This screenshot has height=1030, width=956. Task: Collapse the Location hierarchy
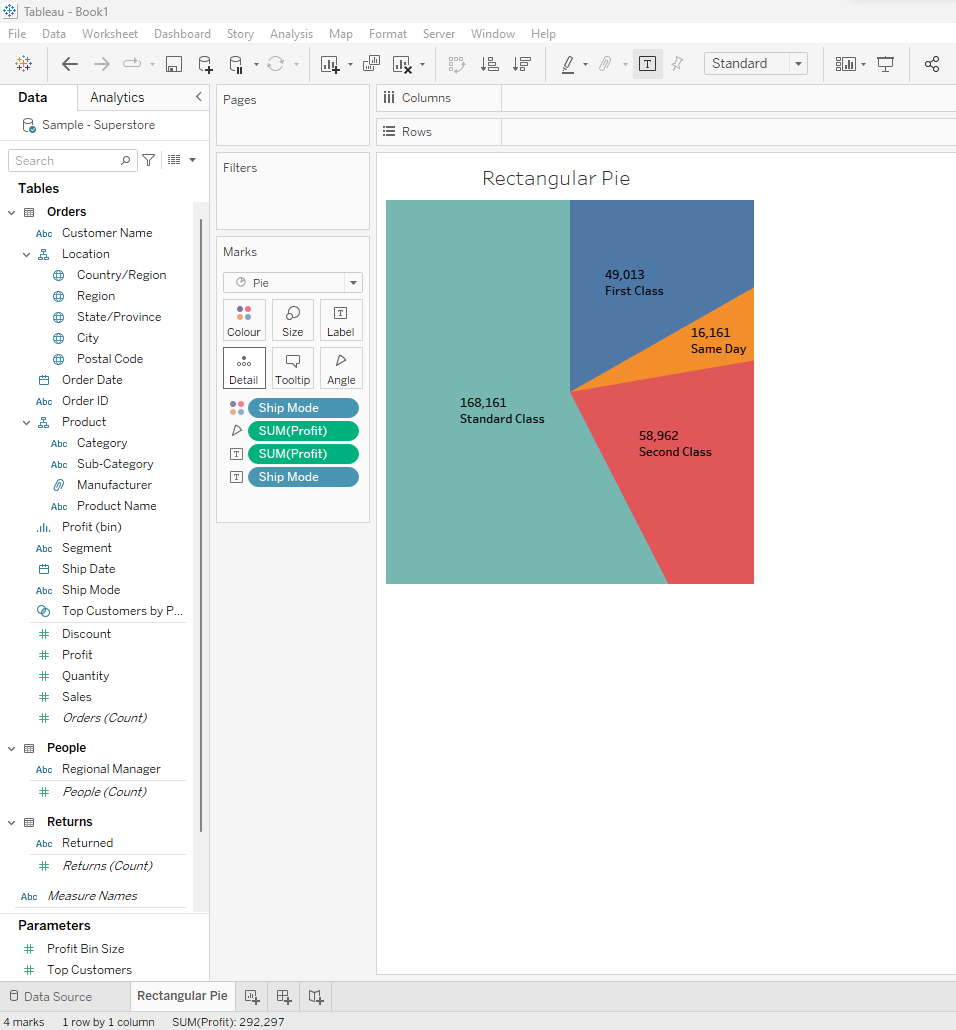(28, 254)
